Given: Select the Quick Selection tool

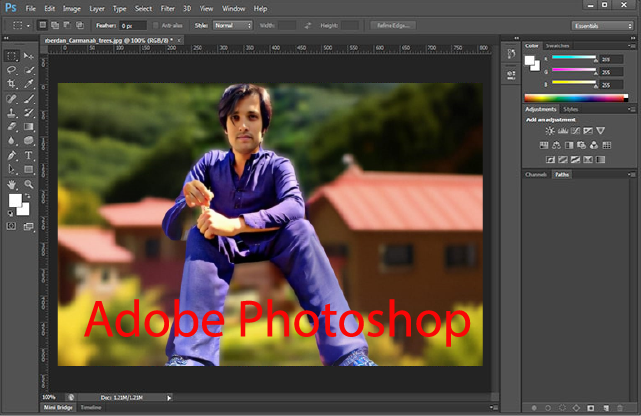Looking at the screenshot, I should [x=29, y=70].
